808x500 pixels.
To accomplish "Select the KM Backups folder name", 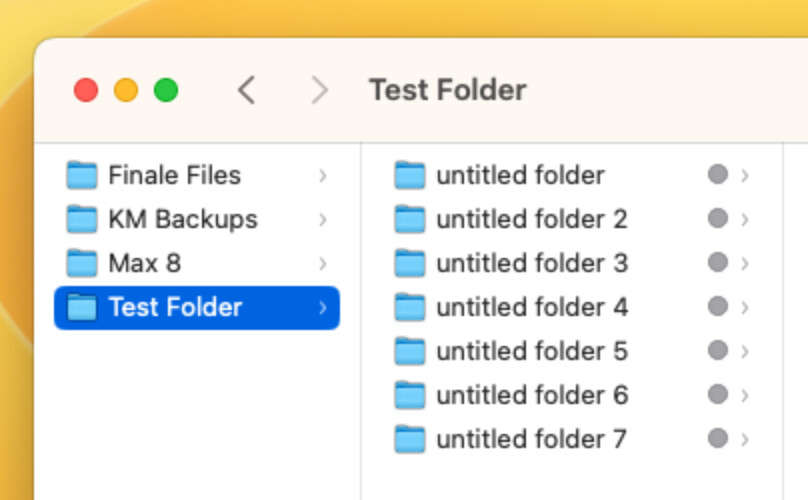I will click(x=183, y=219).
